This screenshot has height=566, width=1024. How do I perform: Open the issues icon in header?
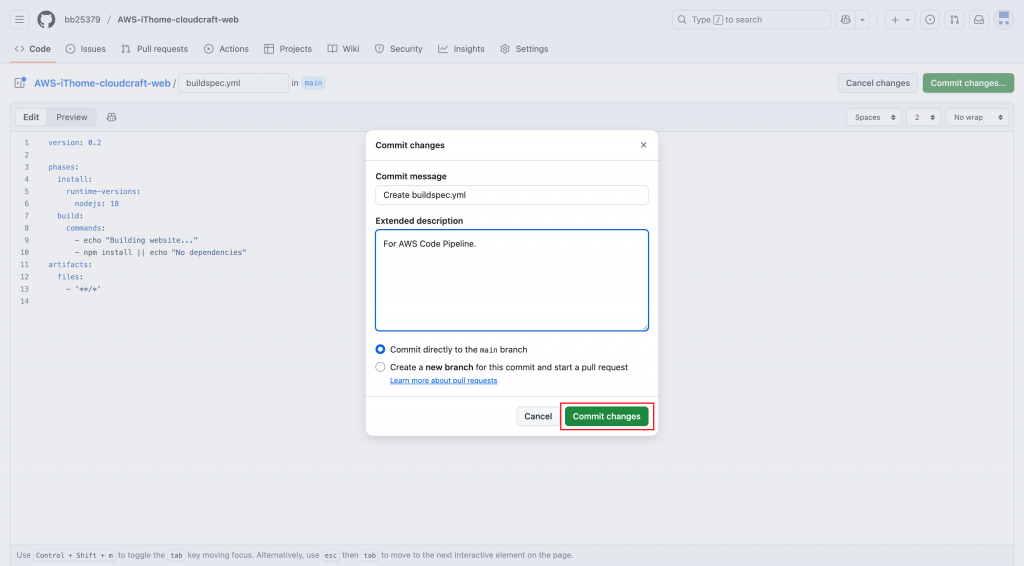pyautogui.click(x=930, y=19)
